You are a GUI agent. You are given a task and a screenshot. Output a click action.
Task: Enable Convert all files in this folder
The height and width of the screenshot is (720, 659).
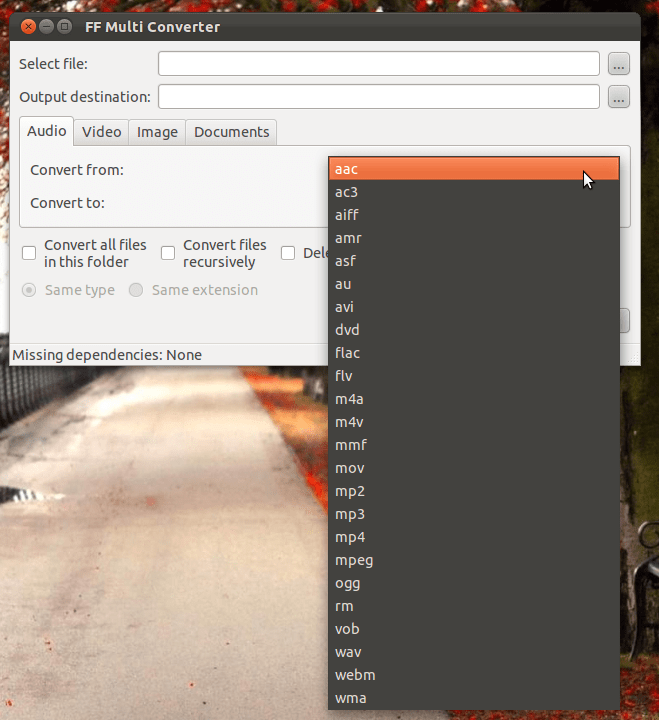coord(30,253)
